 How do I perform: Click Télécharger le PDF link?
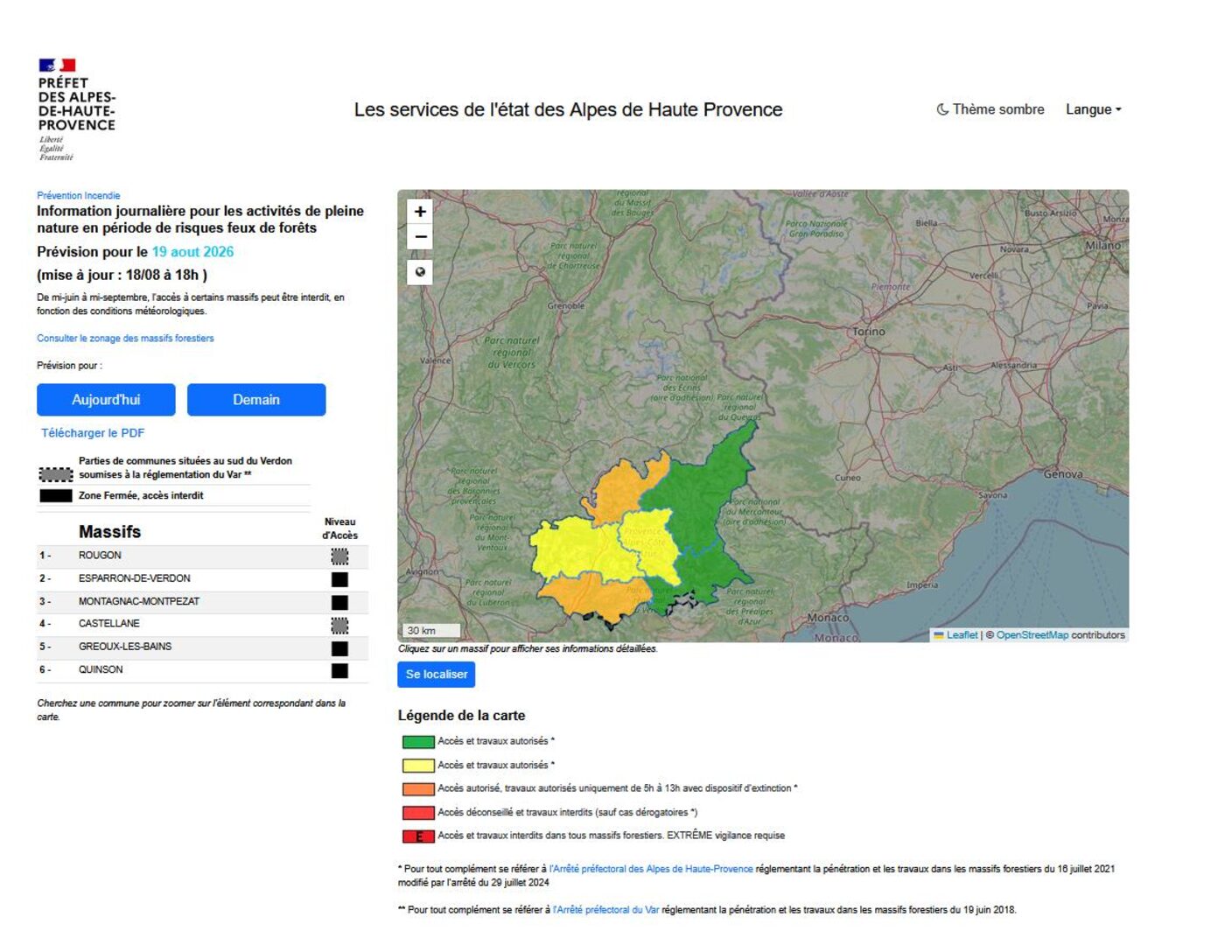coord(93,433)
